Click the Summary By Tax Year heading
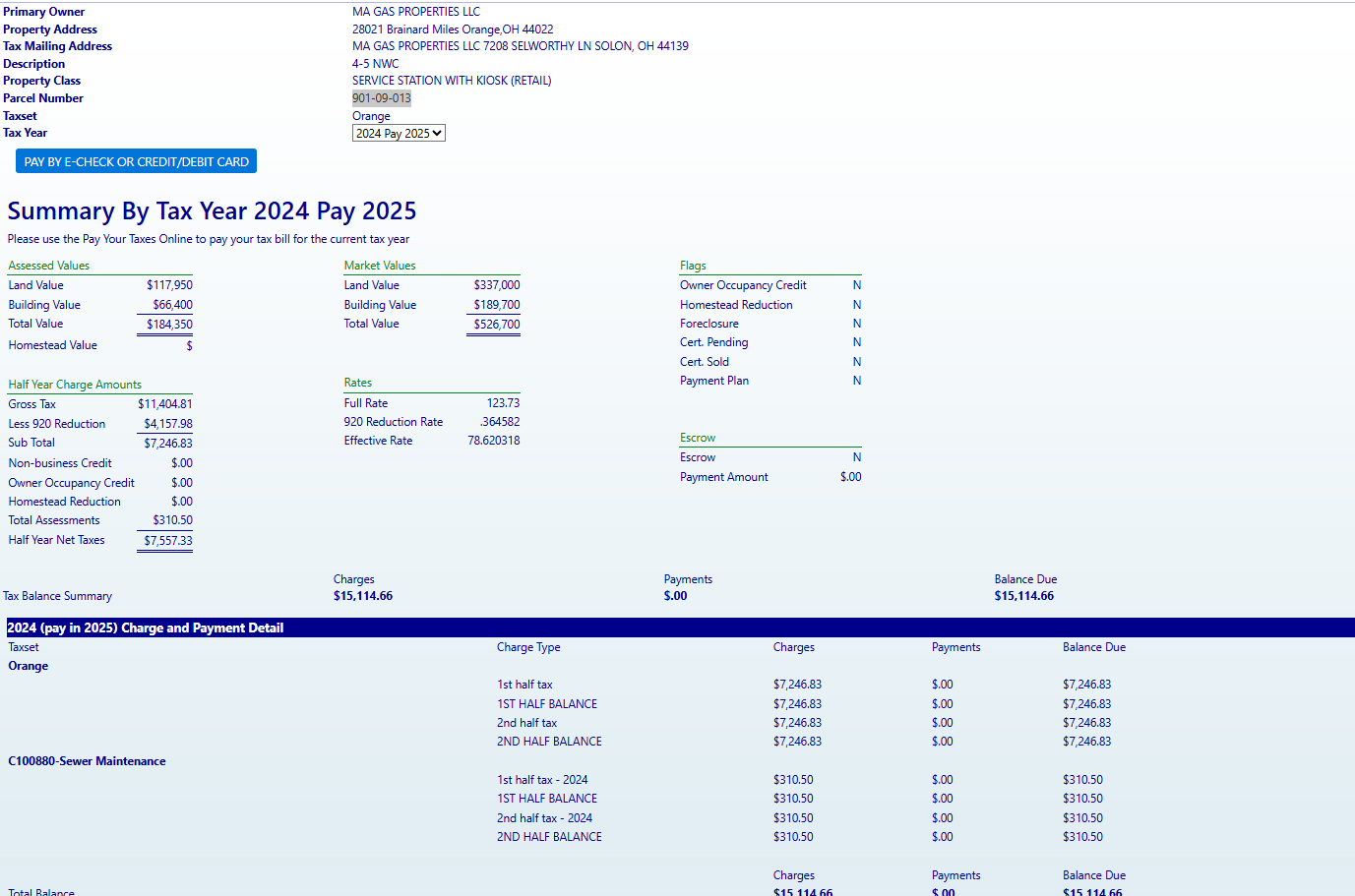1355x896 pixels. (x=212, y=211)
